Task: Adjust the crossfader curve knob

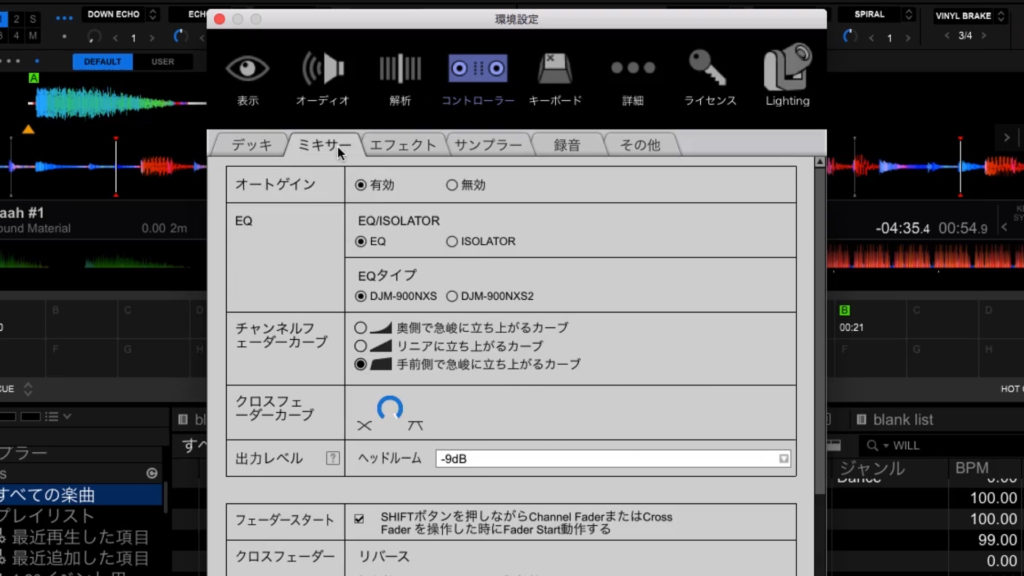Action: click(389, 408)
